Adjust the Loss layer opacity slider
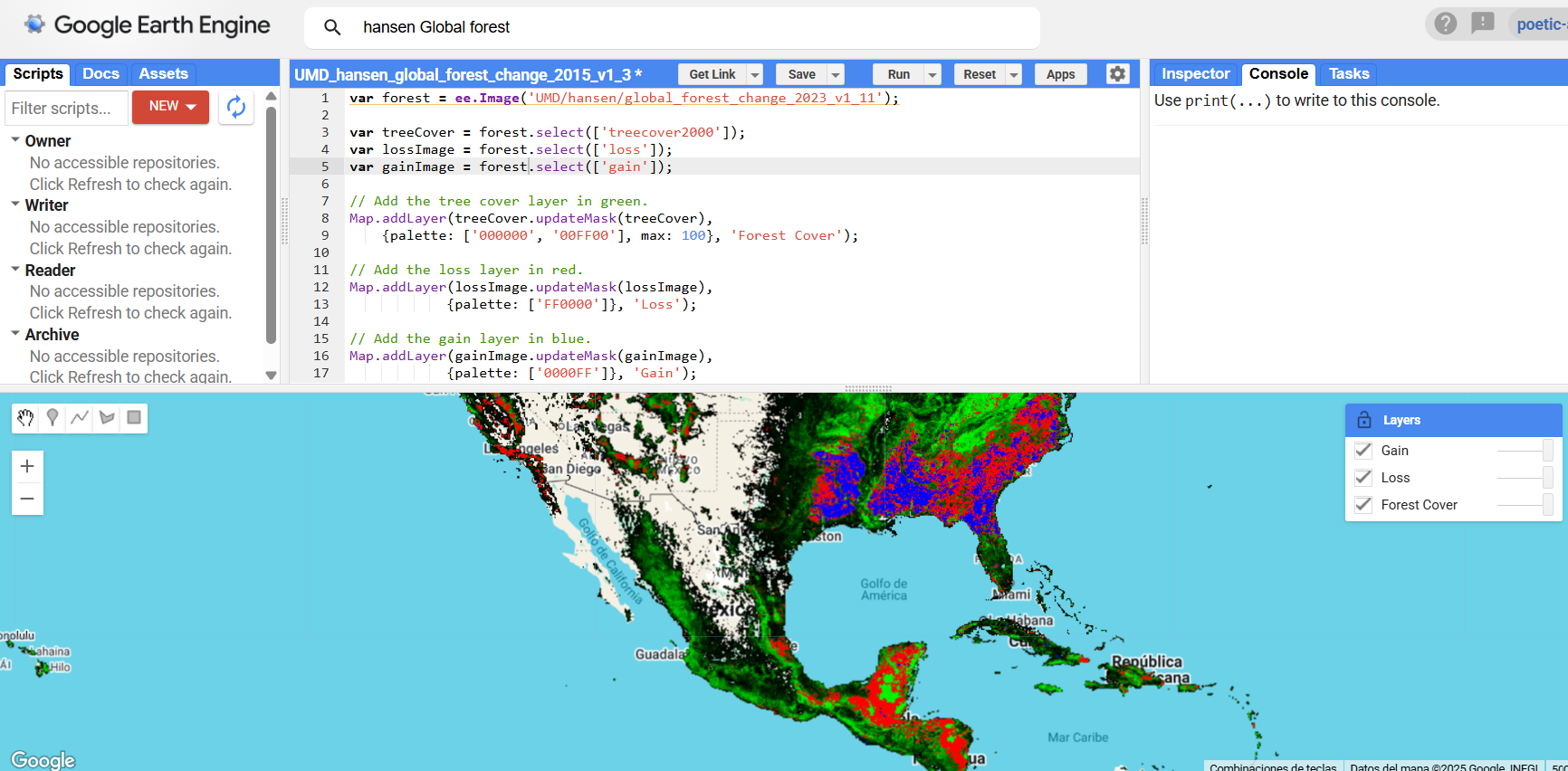This screenshot has width=1568, height=771. (x=1525, y=477)
